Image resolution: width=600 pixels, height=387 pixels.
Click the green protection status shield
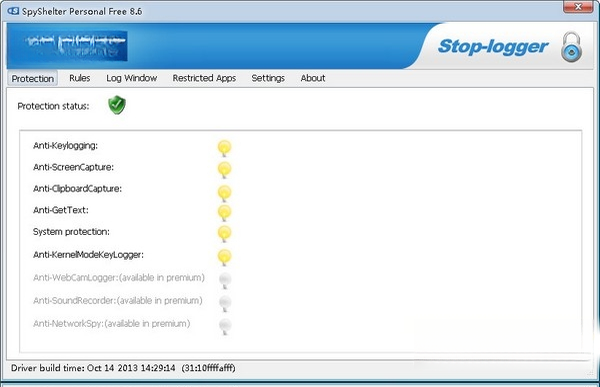pos(117,105)
